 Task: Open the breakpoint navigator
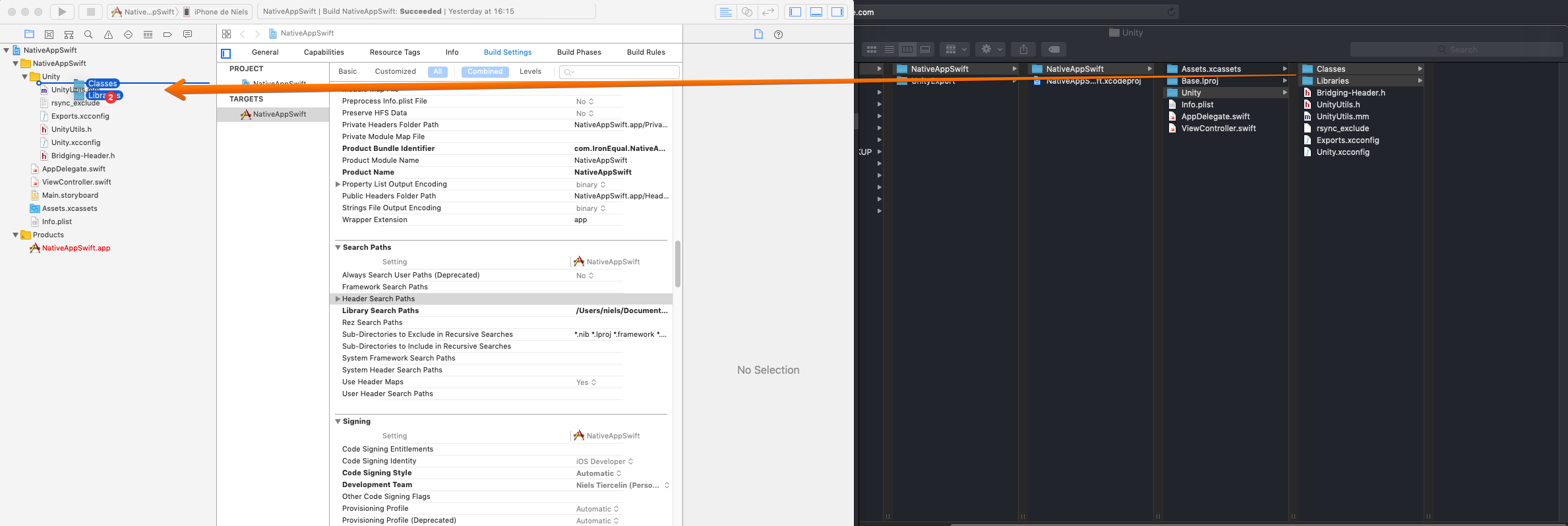tap(167, 34)
